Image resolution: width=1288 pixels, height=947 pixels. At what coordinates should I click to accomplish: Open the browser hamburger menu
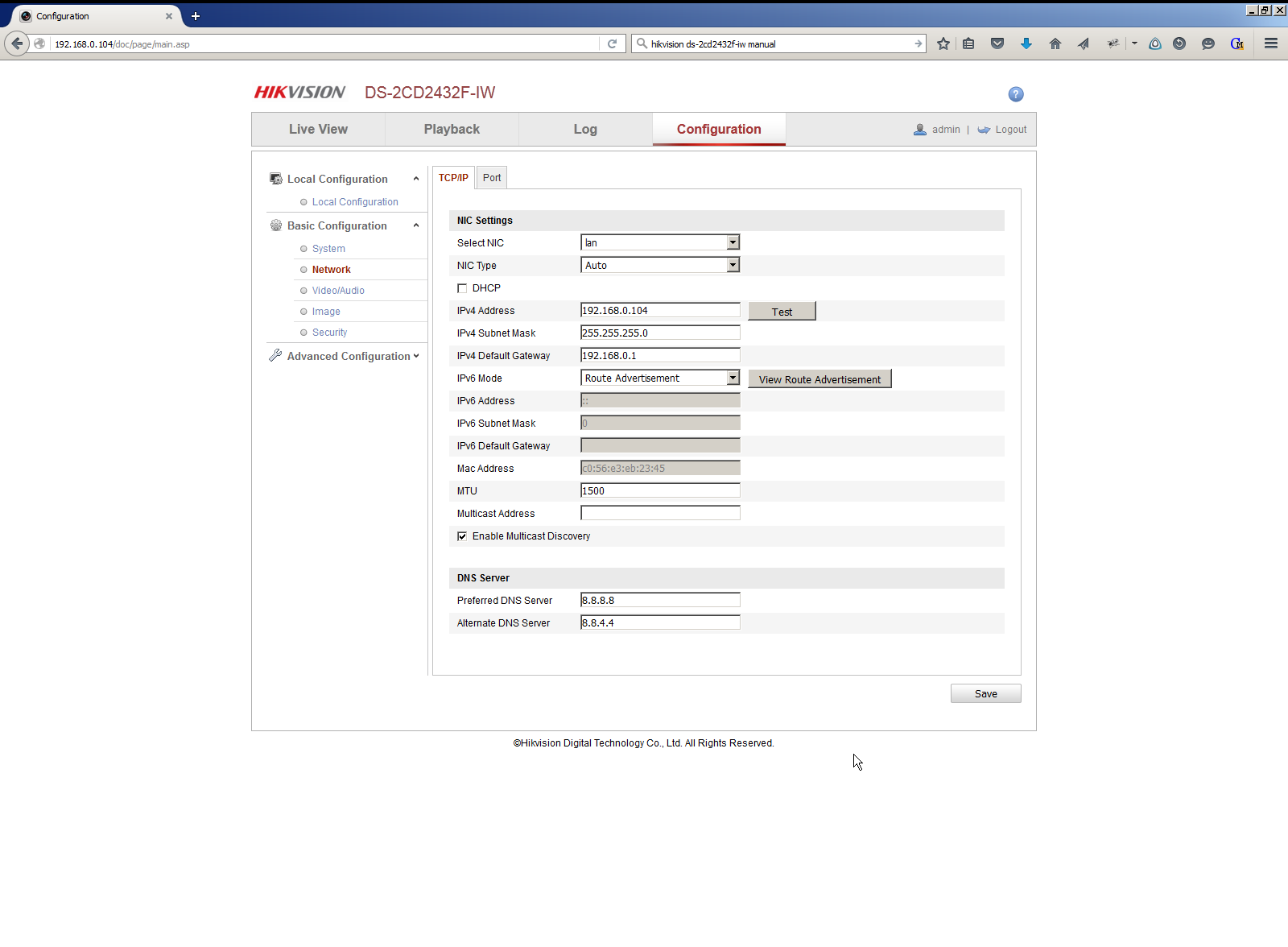tap(1271, 43)
